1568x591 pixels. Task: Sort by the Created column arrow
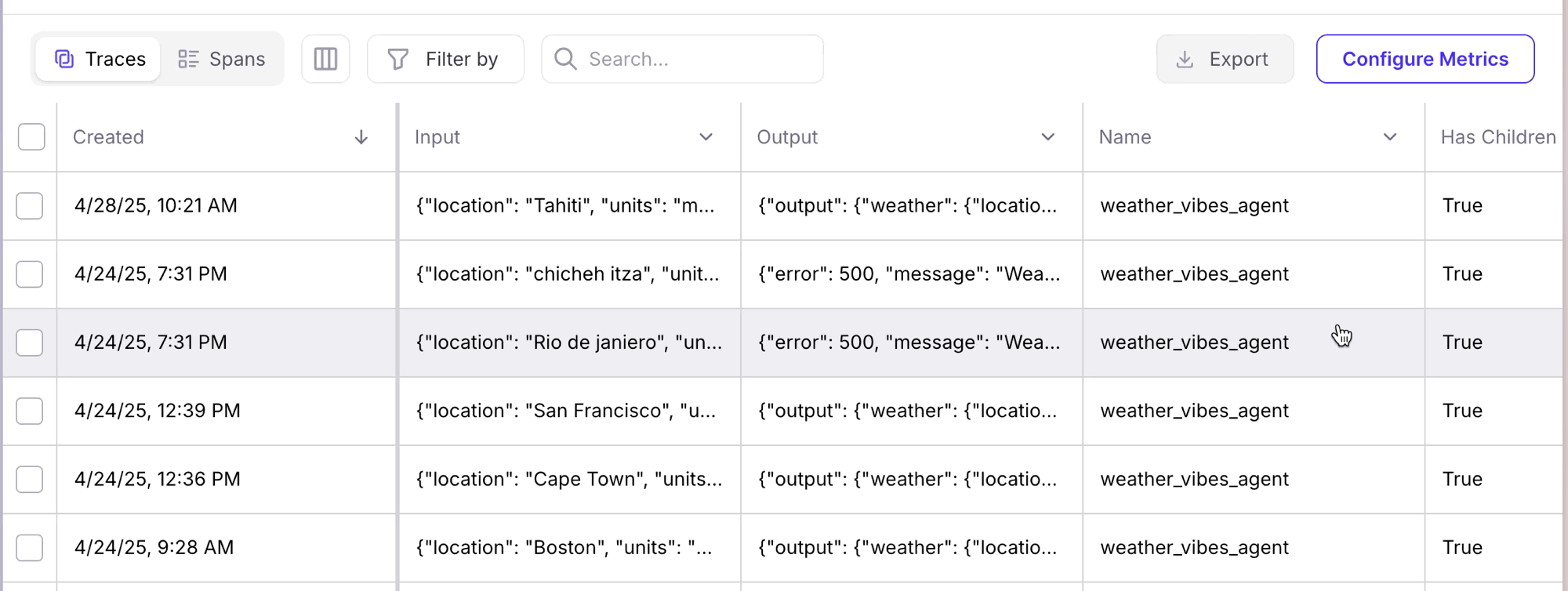coord(361,137)
